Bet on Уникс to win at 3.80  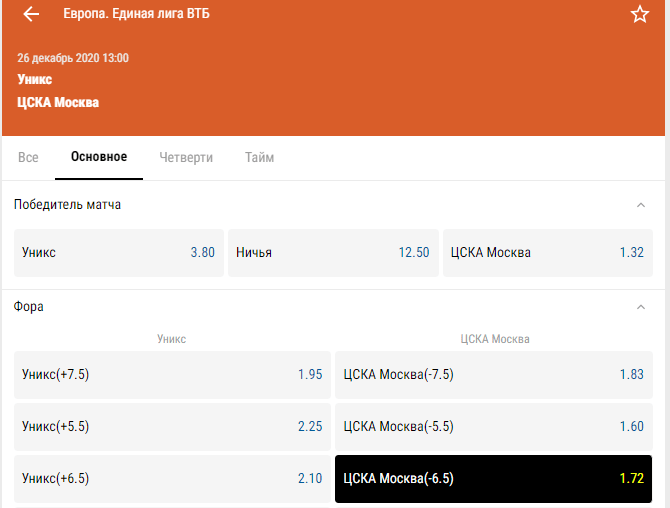click(x=119, y=253)
